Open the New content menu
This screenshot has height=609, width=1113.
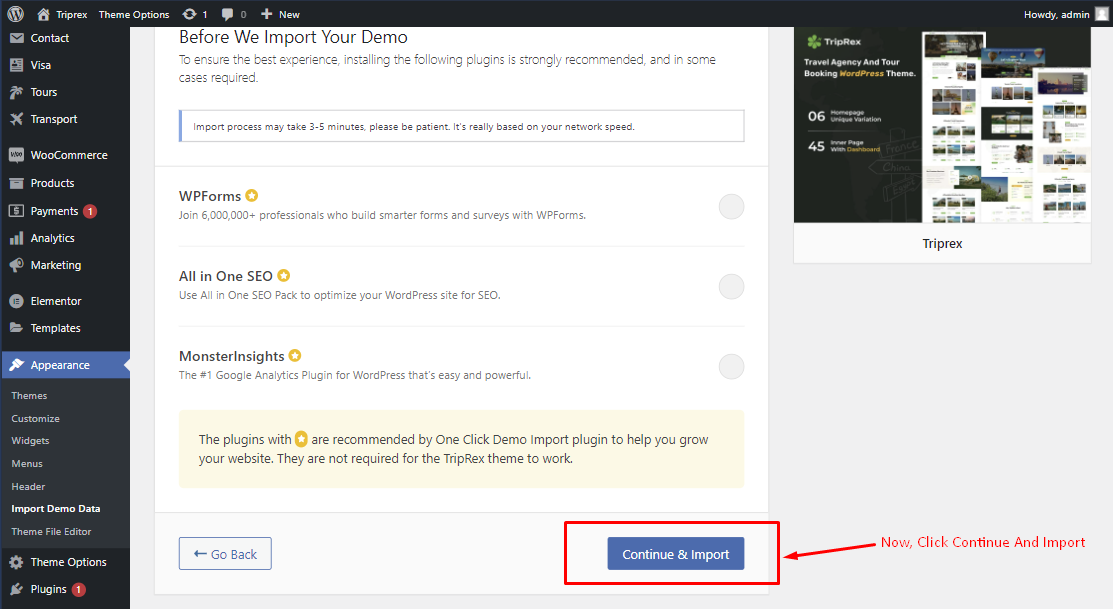tap(289, 14)
